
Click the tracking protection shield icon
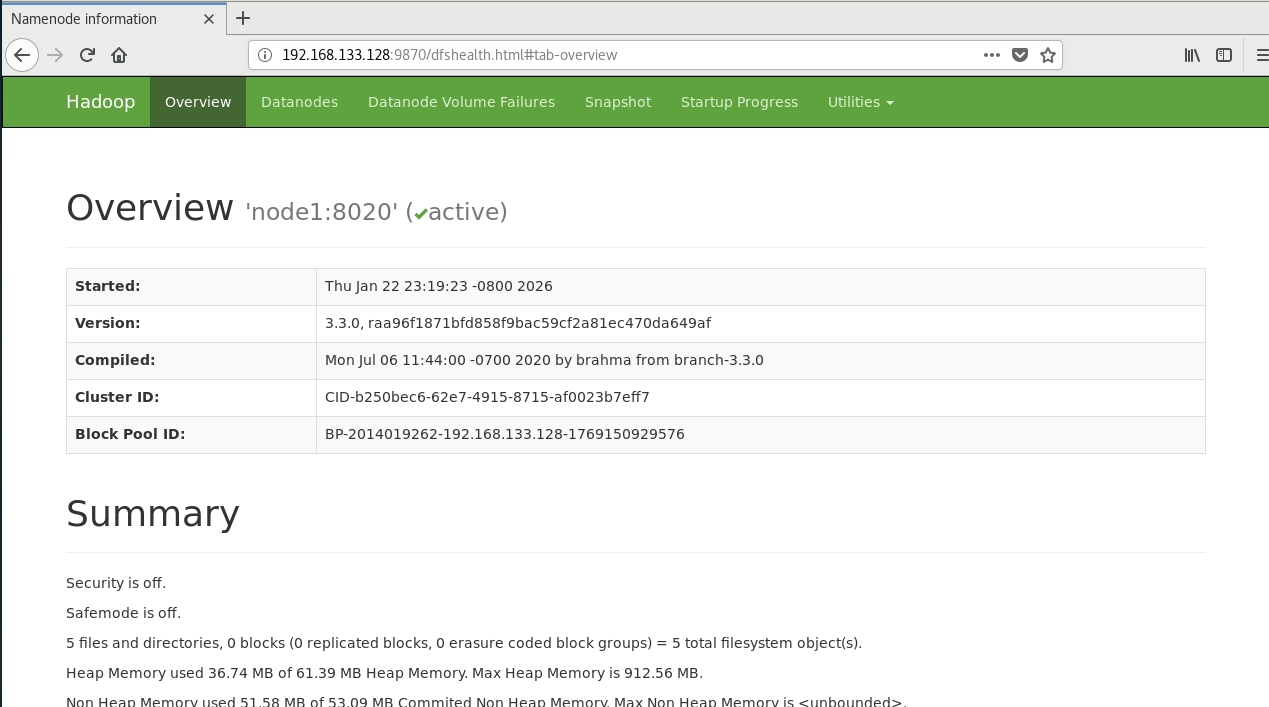[1020, 55]
